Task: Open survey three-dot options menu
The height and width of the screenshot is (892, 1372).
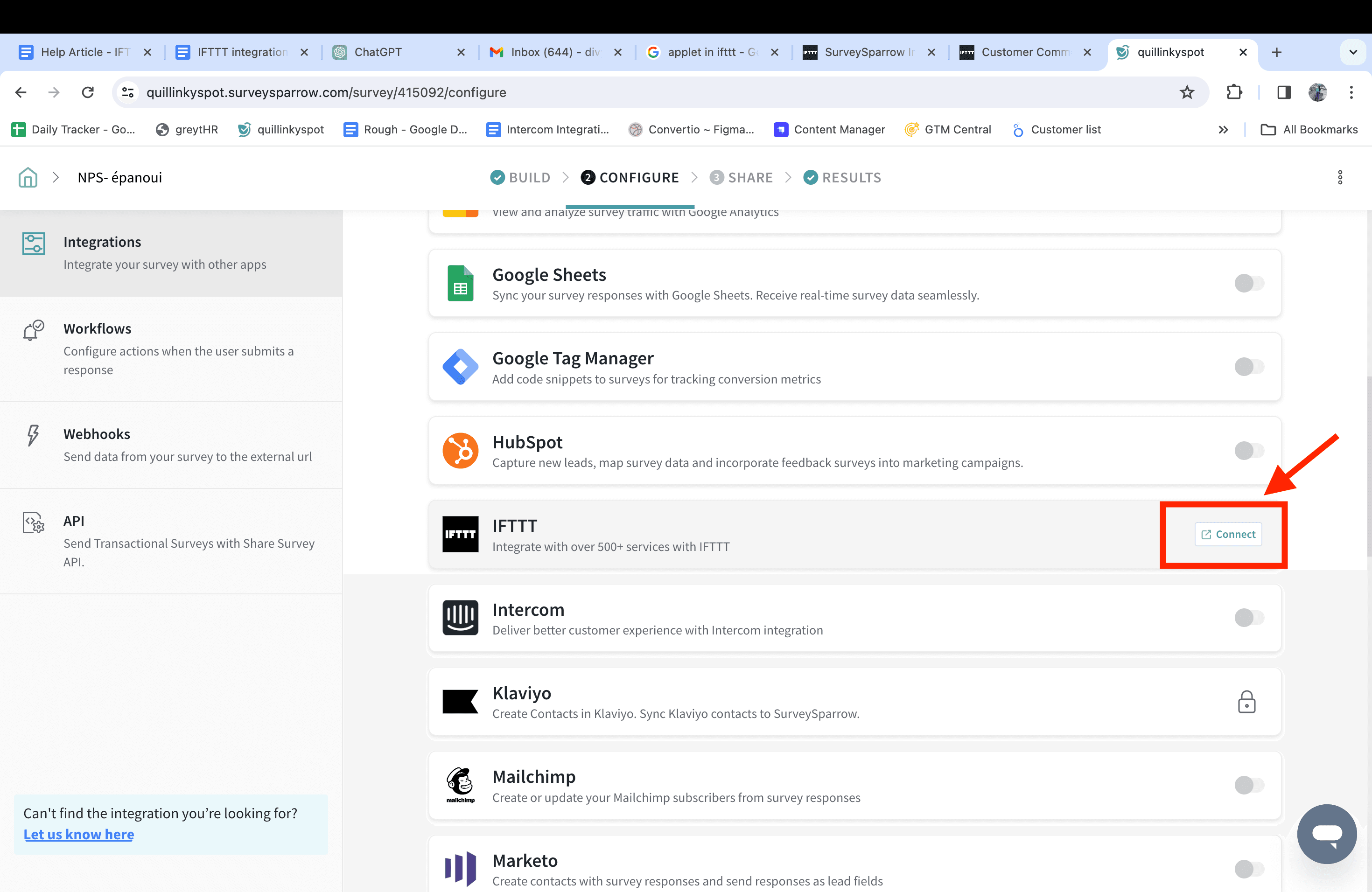Action: coord(1340,177)
